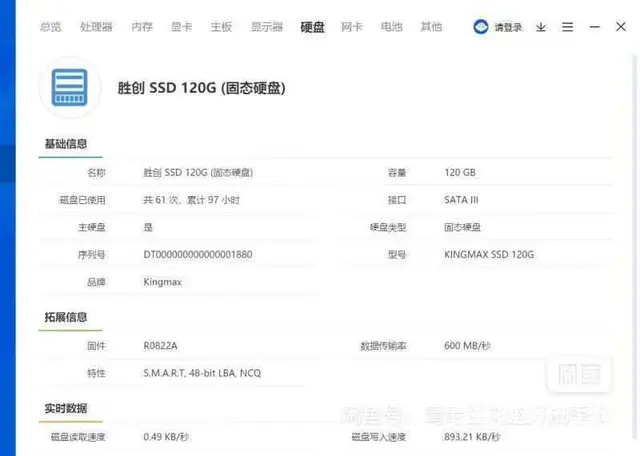The image size is (640, 456).
Task: Click the 数据传输率 label
Action: point(383,346)
